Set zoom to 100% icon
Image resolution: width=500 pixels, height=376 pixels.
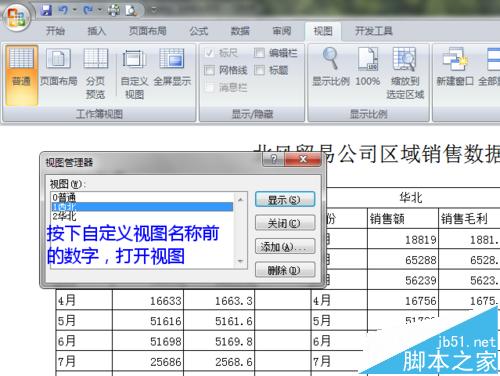click(x=368, y=67)
